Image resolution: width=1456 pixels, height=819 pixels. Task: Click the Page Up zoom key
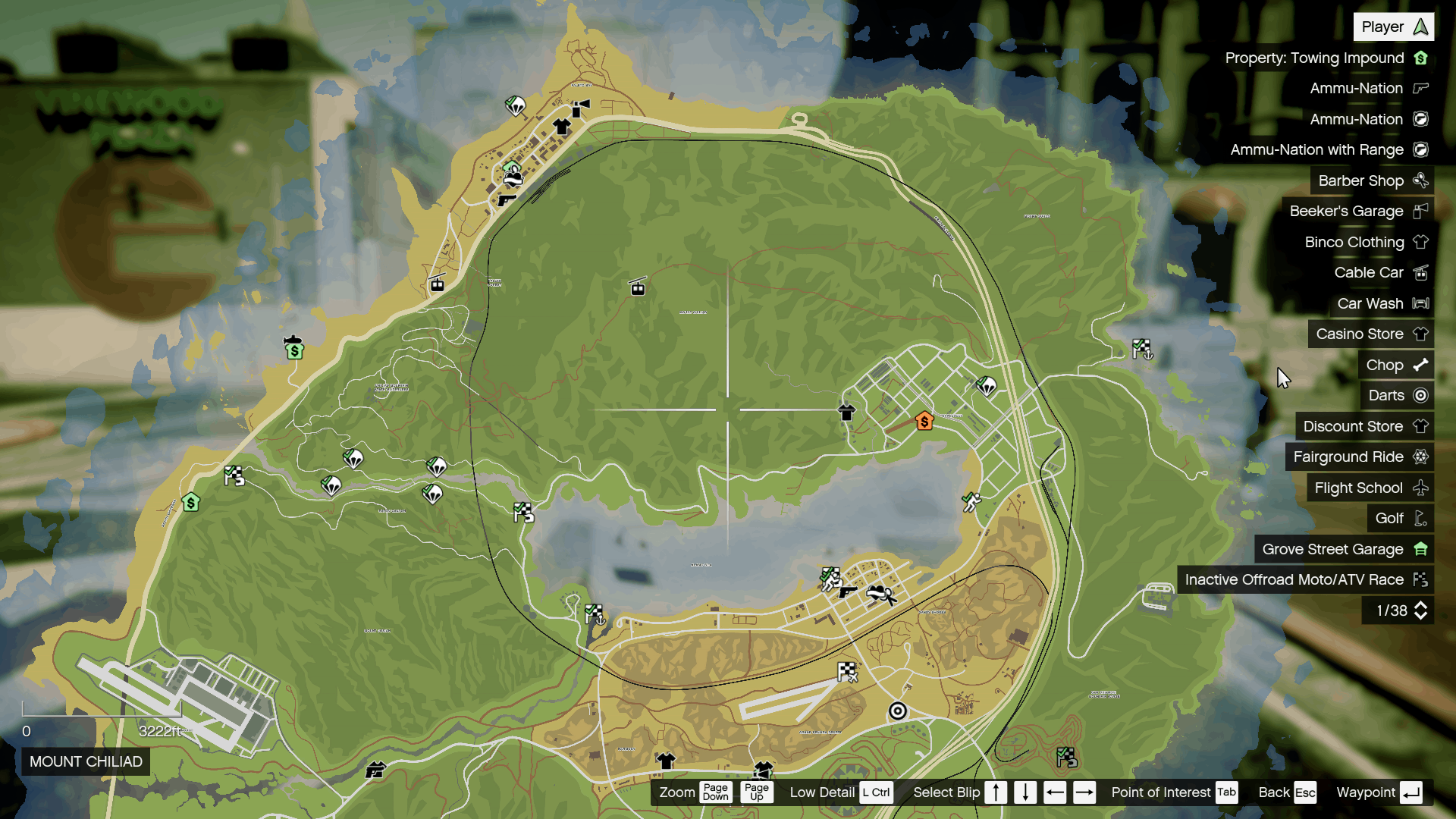[x=756, y=792]
